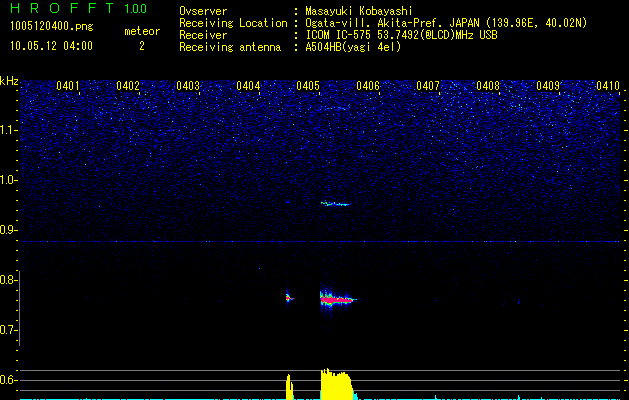Click the faint cyan trace above 0.9 kHz
Screen dimensions: 629x400
click(335, 203)
